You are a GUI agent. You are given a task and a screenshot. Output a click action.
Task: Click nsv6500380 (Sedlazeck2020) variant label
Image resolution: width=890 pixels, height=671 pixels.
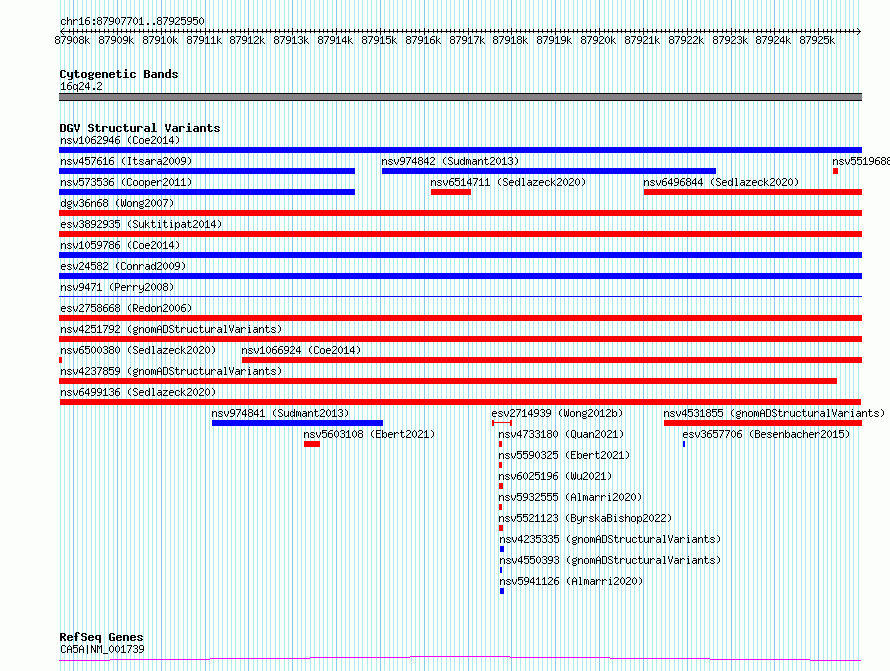click(138, 350)
